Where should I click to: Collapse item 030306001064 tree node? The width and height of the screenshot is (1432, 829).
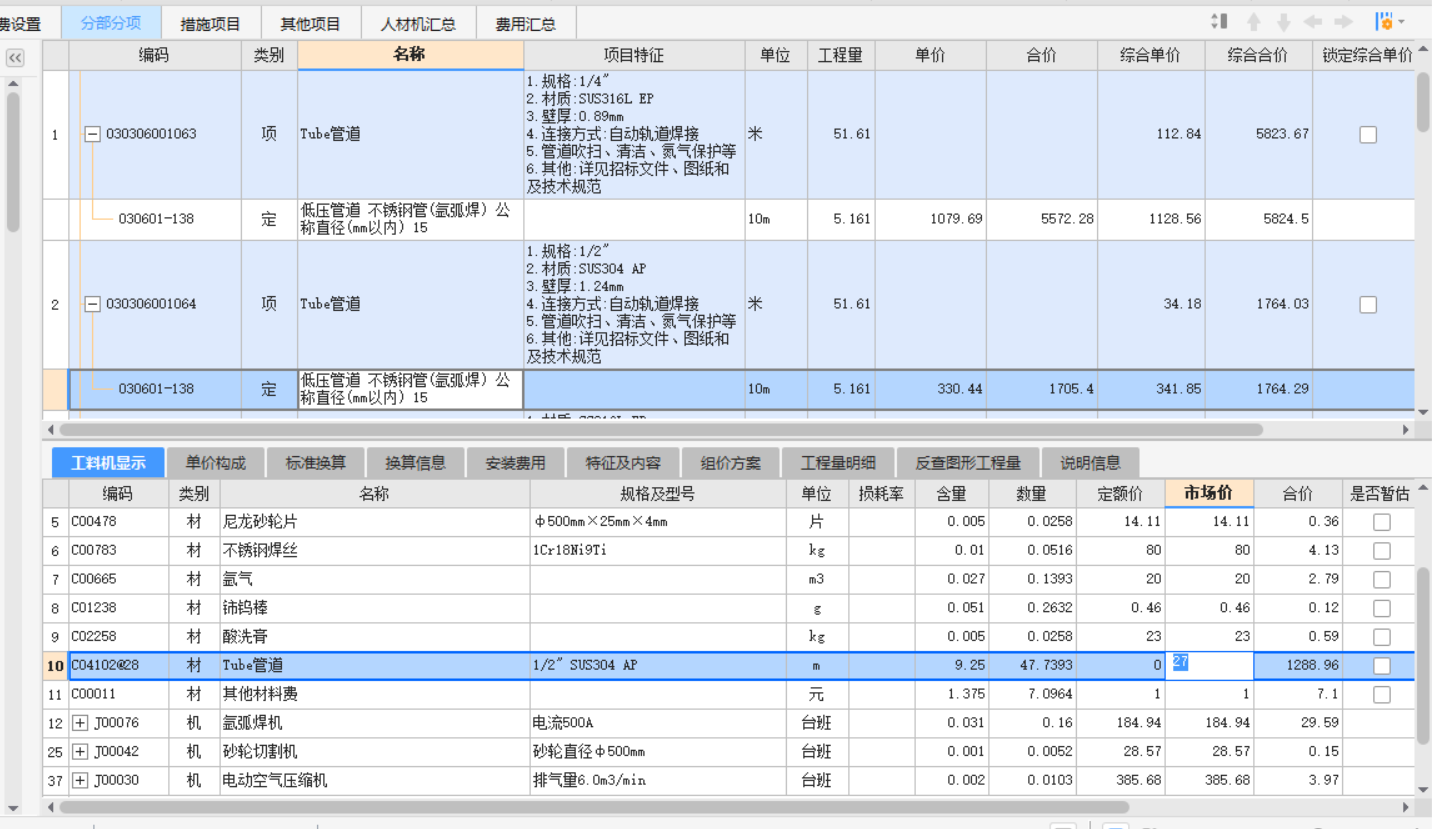pos(92,304)
